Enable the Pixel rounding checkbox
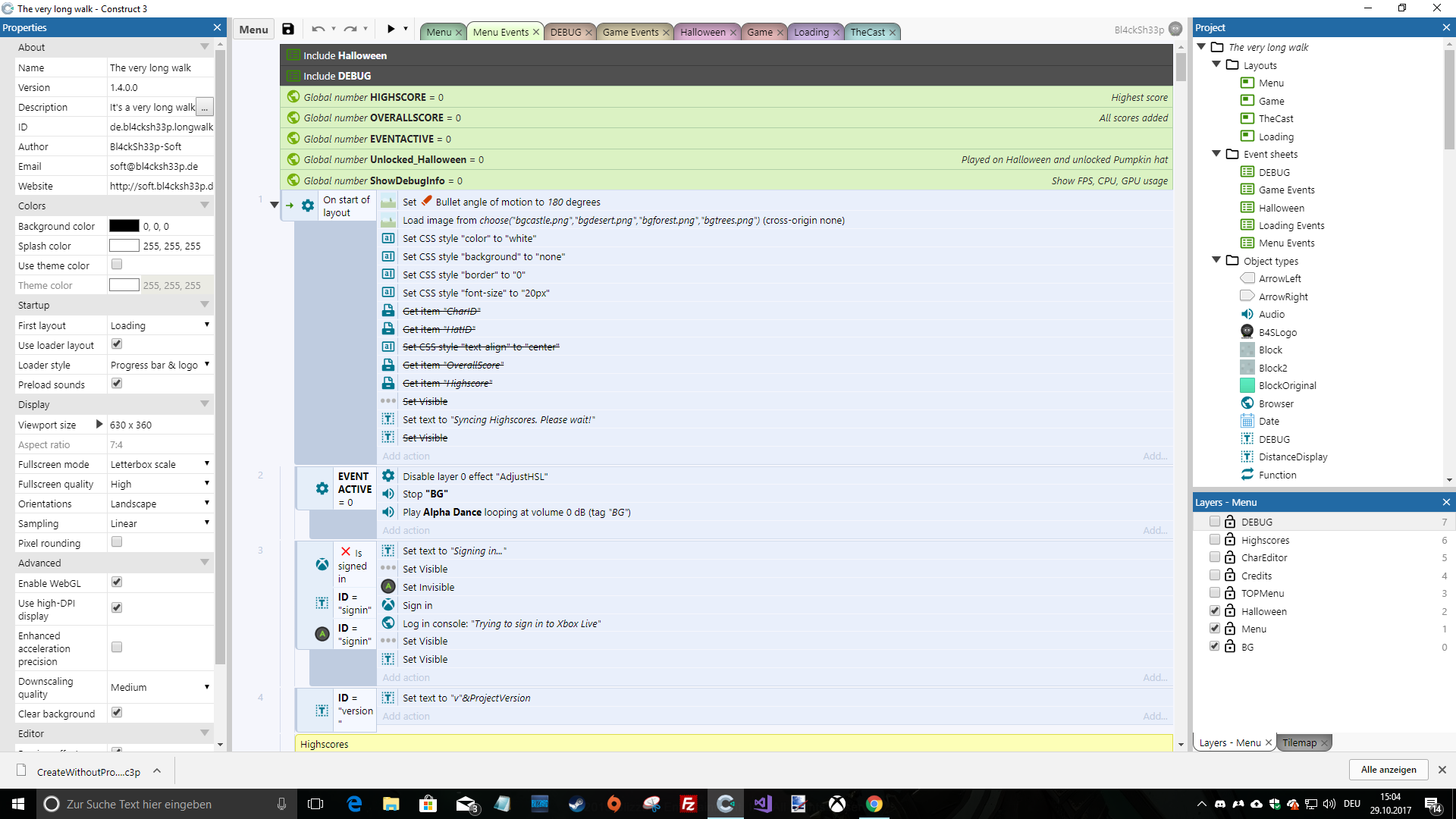The height and width of the screenshot is (819, 1456). pyautogui.click(x=117, y=542)
